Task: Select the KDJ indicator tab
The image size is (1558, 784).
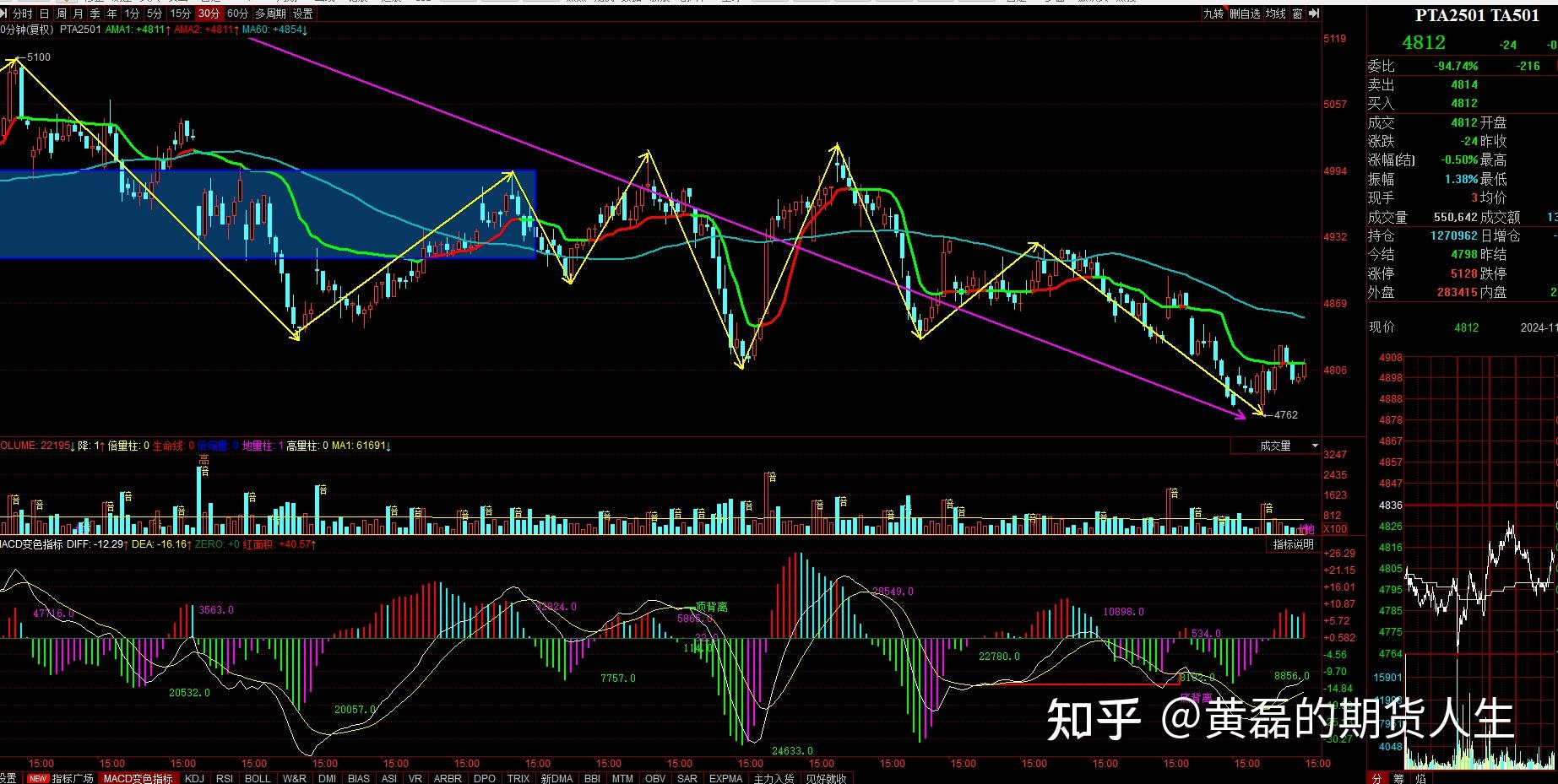Action: click(194, 778)
